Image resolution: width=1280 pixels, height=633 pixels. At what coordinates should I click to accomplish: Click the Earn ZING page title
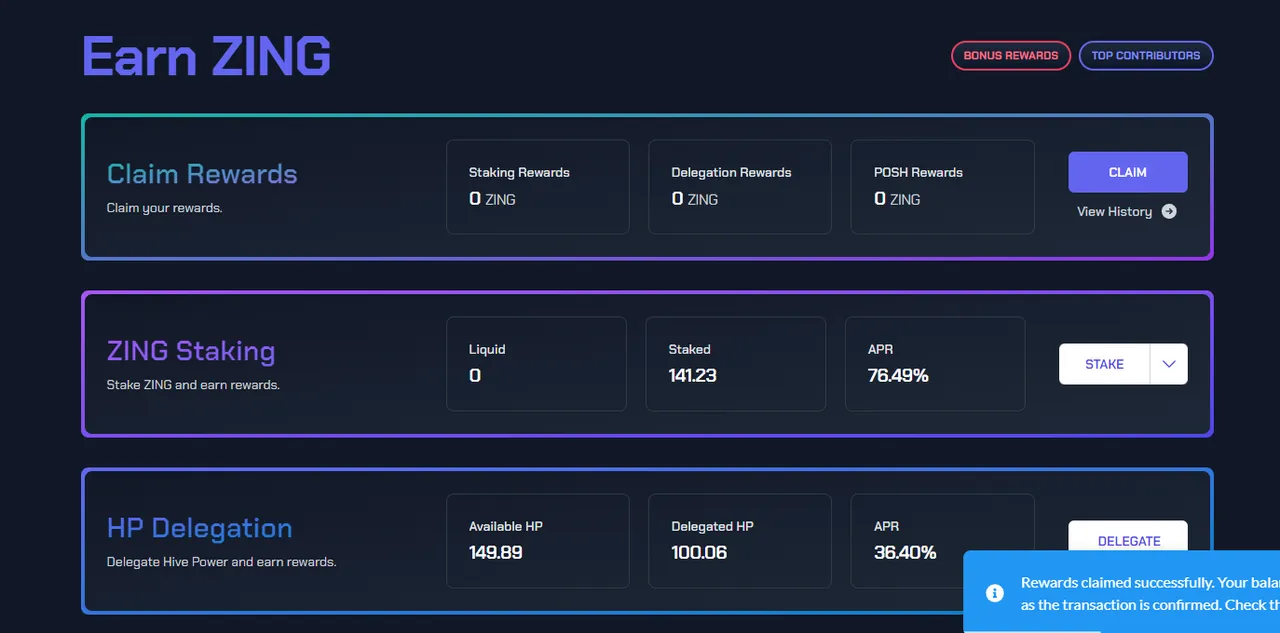tap(206, 57)
